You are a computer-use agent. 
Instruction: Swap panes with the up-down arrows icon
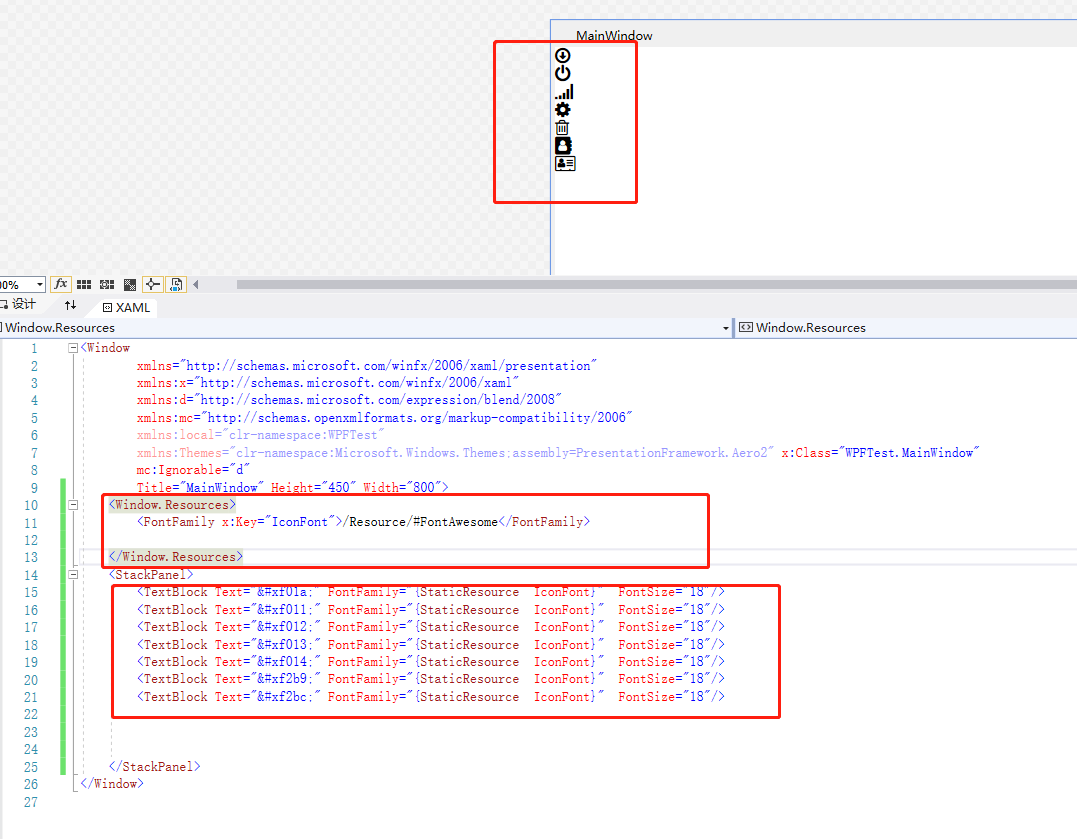click(70, 305)
